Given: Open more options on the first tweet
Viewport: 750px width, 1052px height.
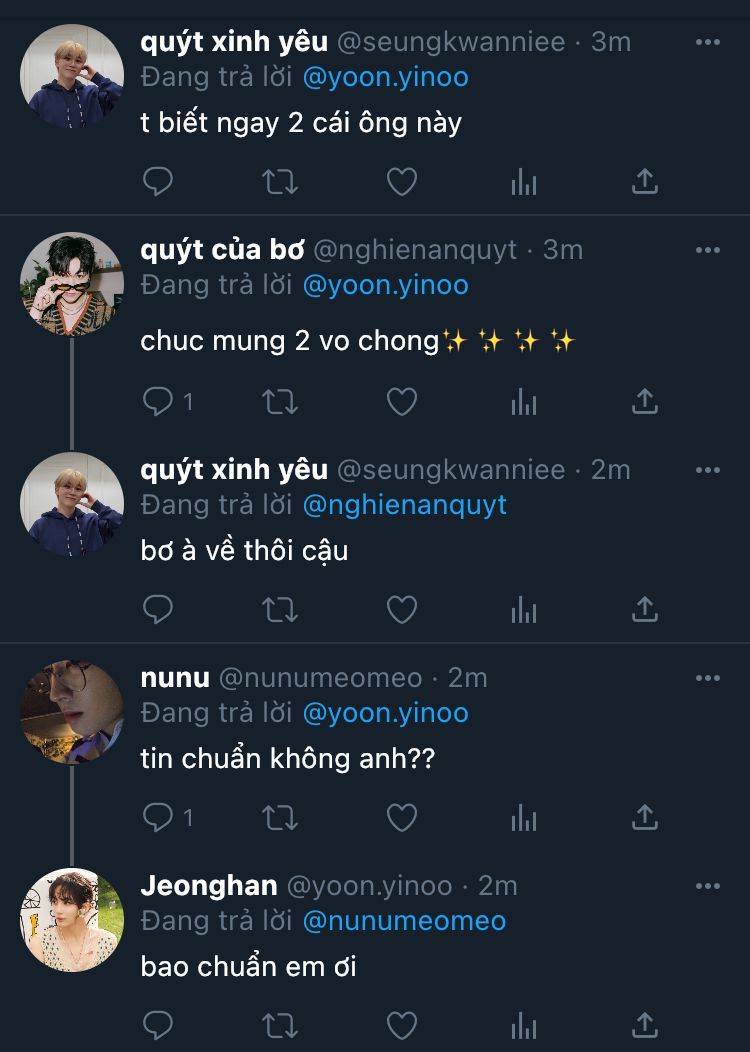Looking at the screenshot, I should (x=707, y=42).
